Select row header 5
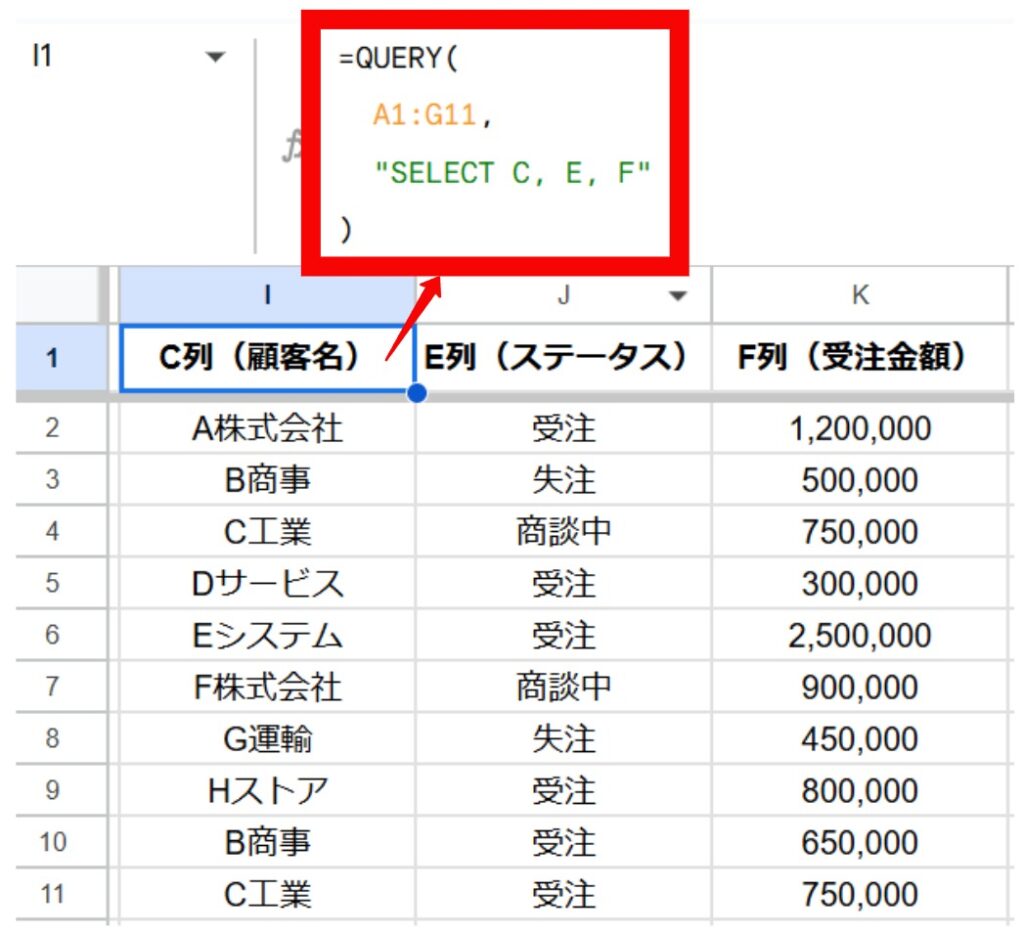 (x=52, y=582)
